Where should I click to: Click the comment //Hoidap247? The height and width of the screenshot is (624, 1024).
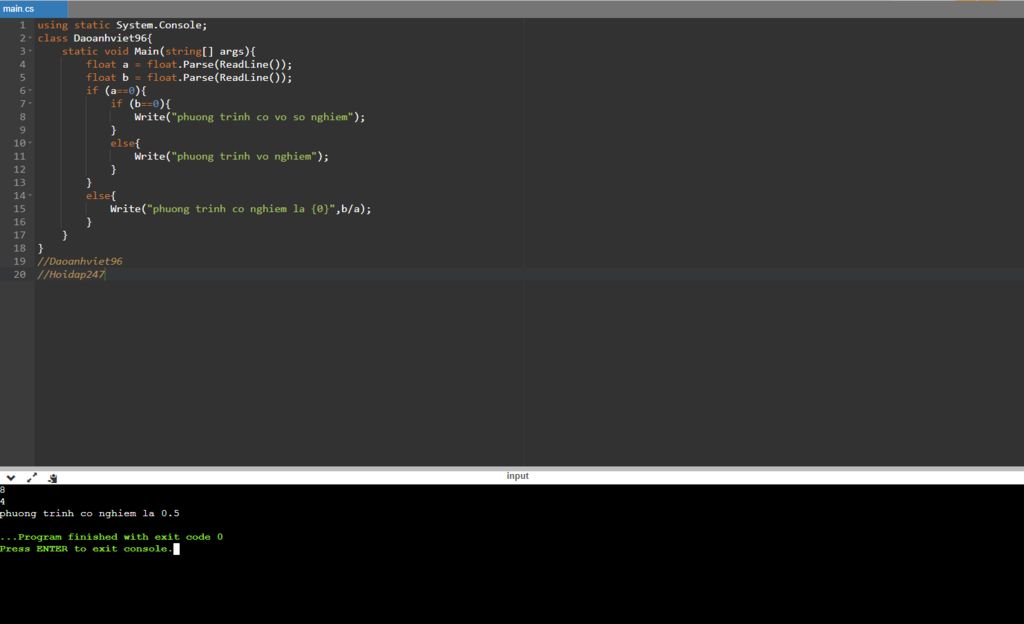click(71, 275)
